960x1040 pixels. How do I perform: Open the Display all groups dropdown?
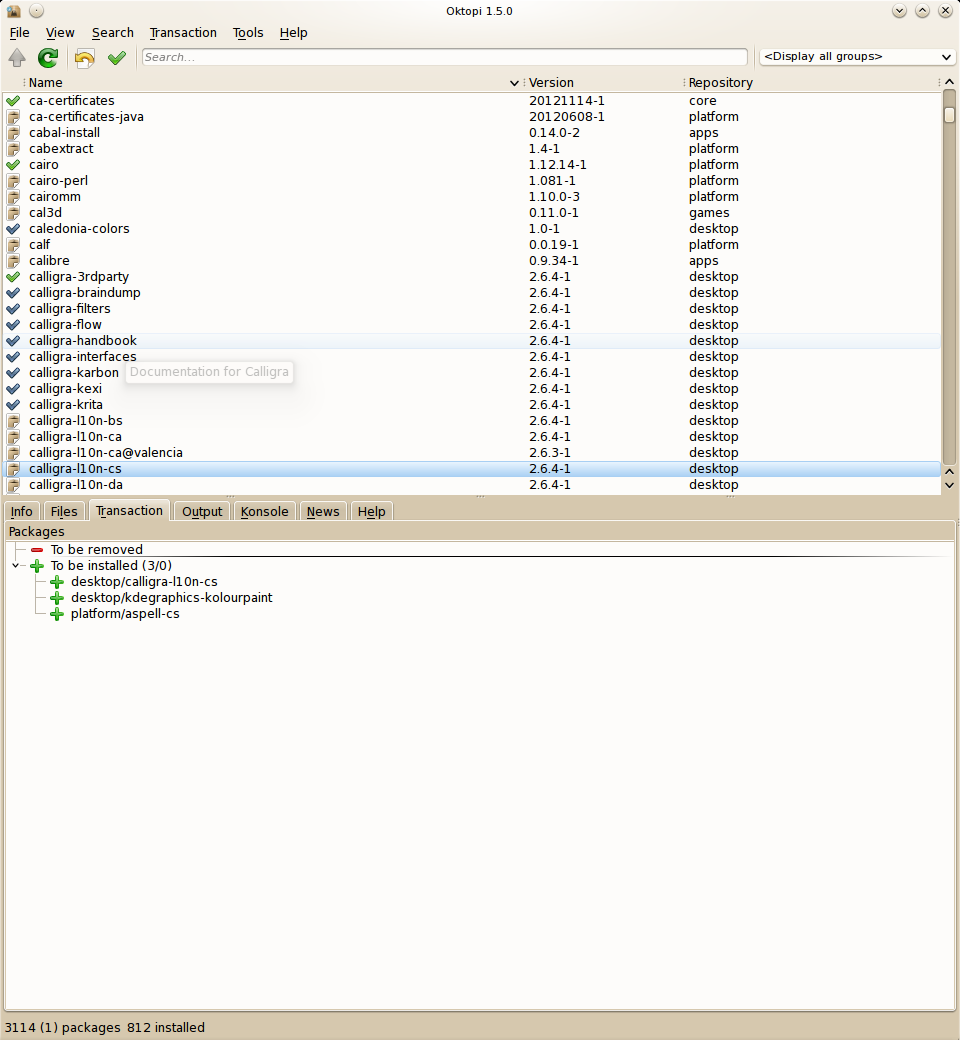click(x=858, y=57)
